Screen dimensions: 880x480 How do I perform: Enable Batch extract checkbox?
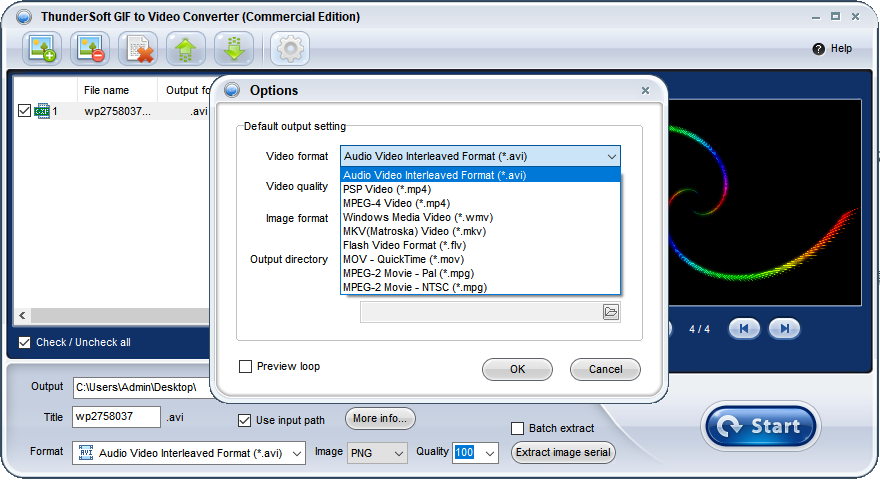pos(517,428)
